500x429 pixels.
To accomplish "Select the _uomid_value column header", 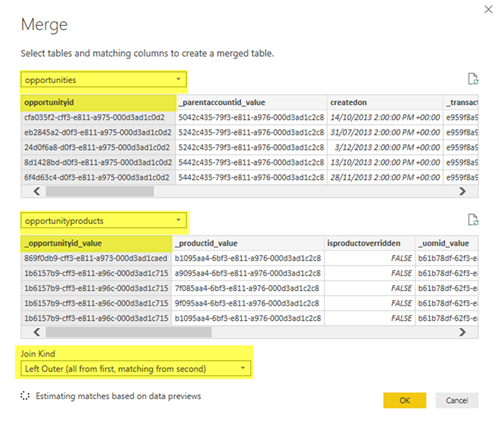I will coord(447,243).
